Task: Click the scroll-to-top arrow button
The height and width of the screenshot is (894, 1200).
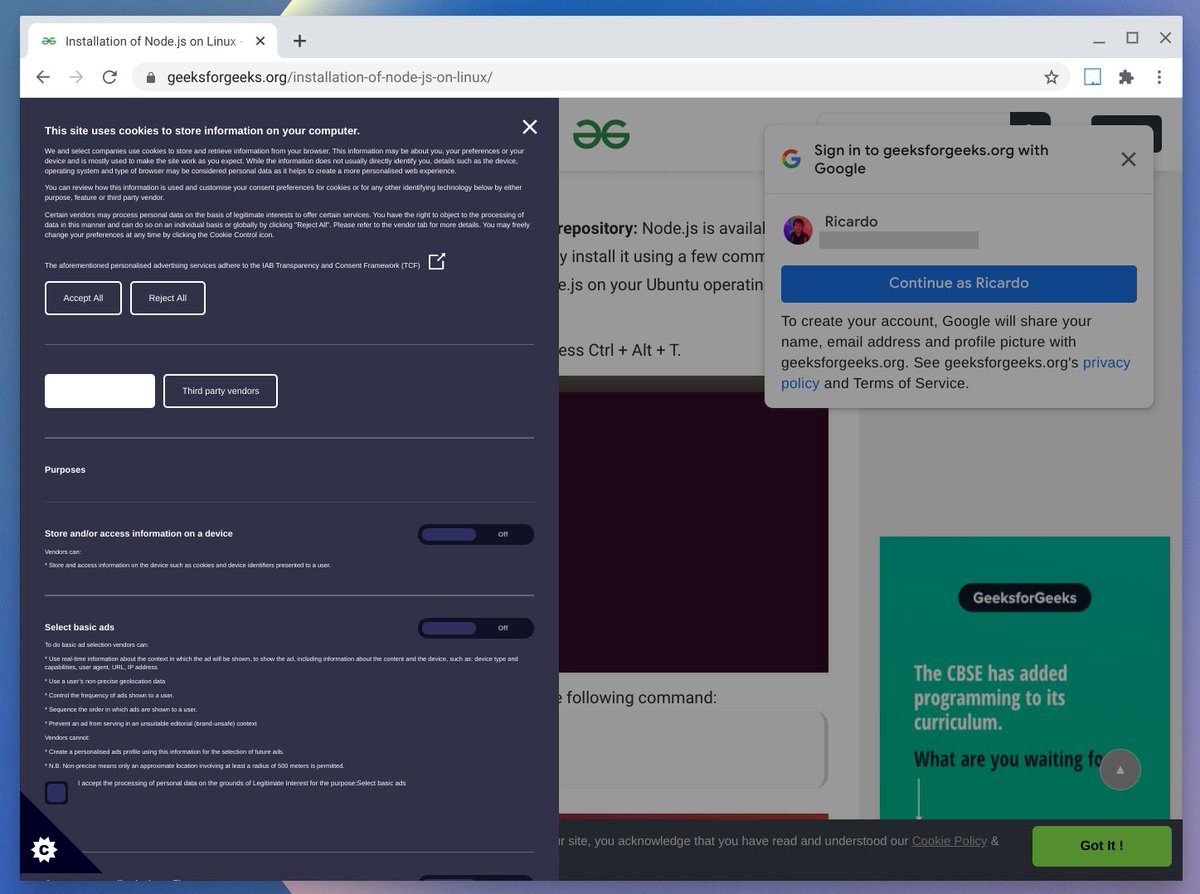Action: (x=1120, y=770)
